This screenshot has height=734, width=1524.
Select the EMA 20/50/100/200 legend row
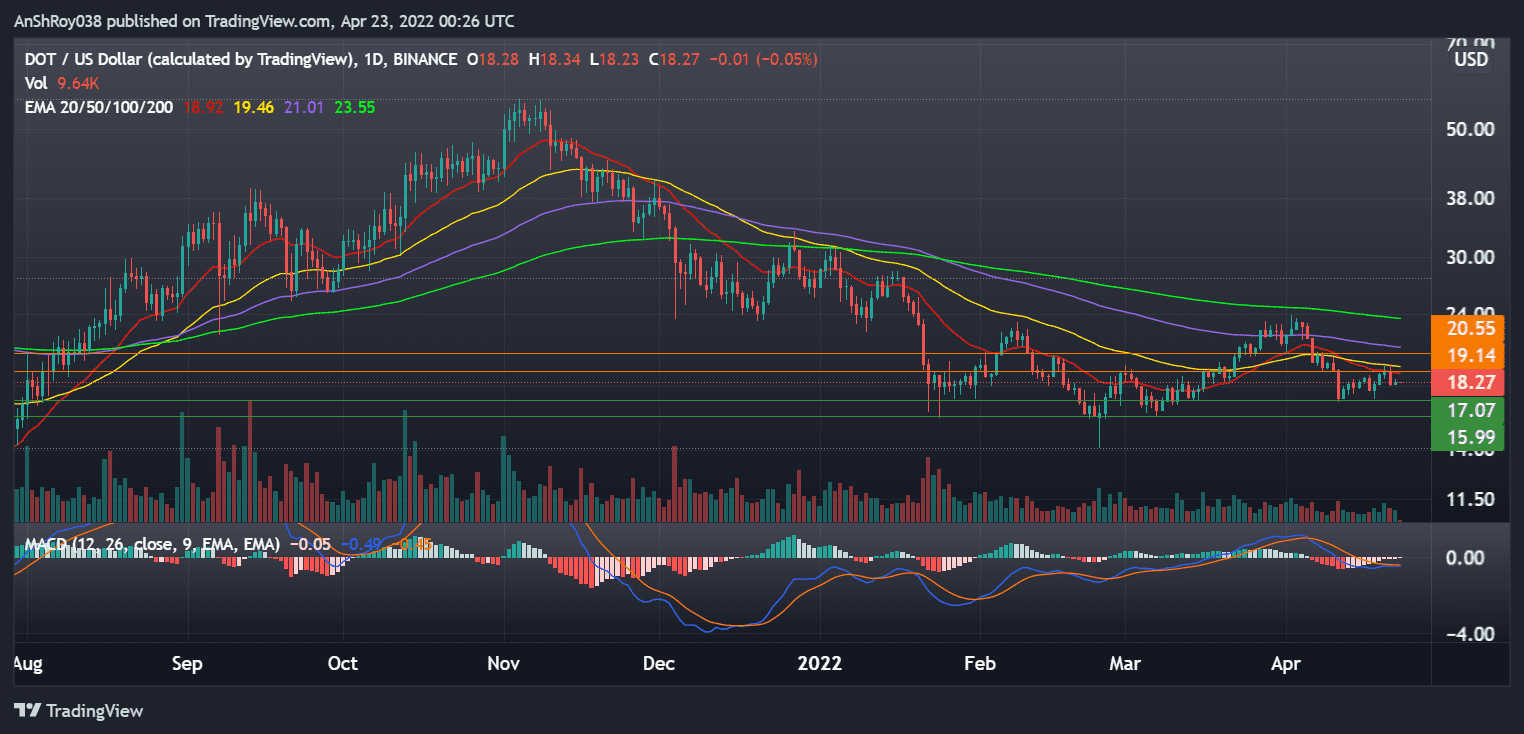(100, 105)
